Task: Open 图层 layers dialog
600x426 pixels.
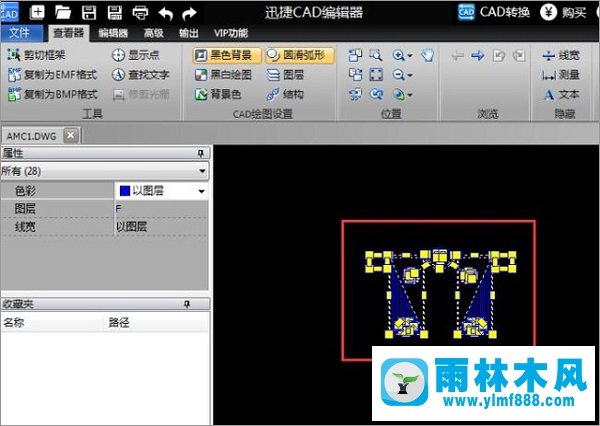Action: tap(285, 75)
